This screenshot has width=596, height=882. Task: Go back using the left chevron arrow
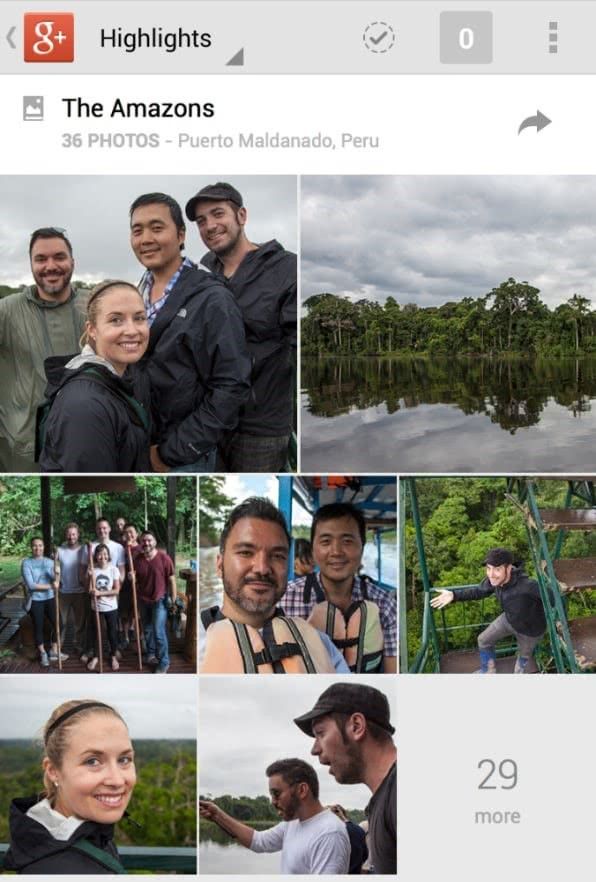(11, 38)
